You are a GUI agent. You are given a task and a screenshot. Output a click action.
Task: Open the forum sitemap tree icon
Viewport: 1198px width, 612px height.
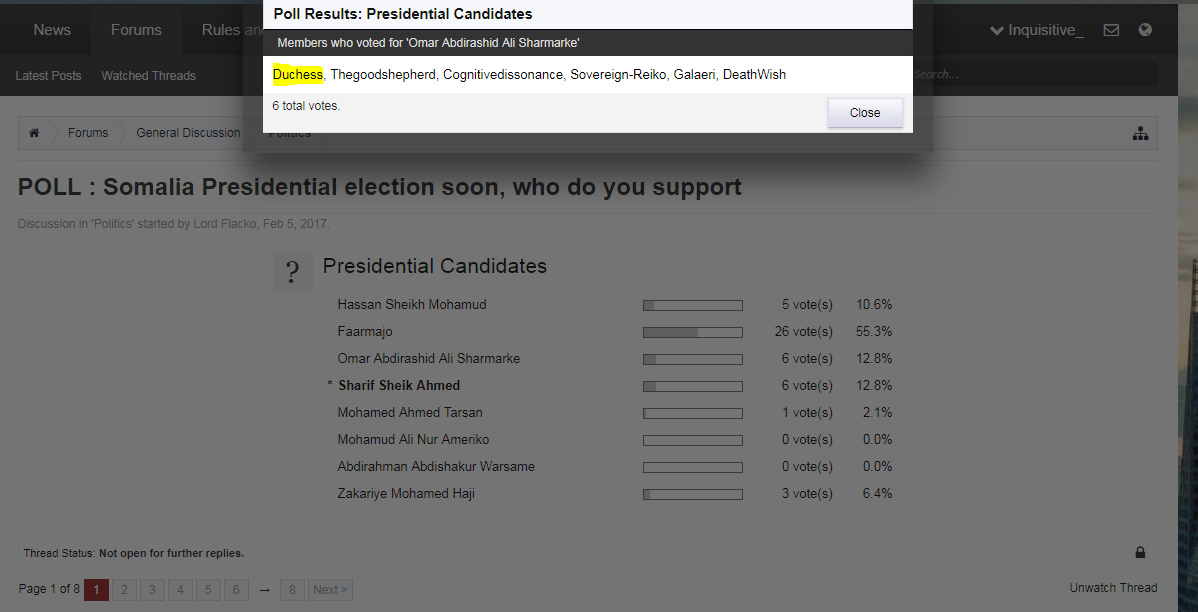pyautogui.click(x=1140, y=133)
